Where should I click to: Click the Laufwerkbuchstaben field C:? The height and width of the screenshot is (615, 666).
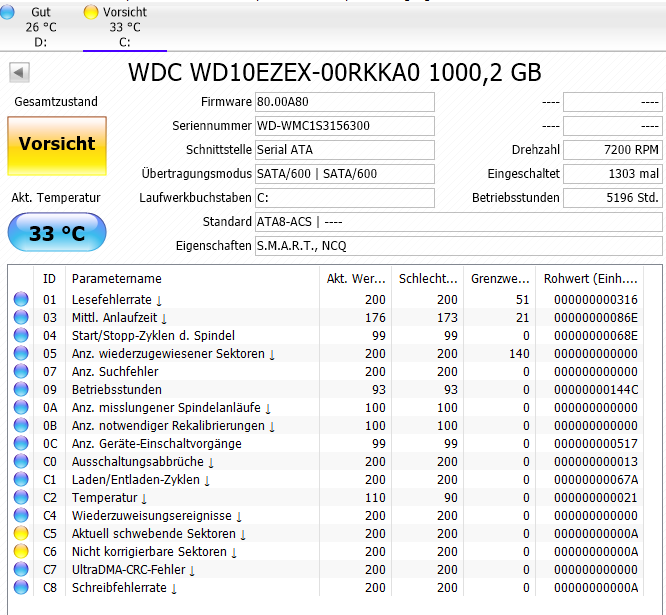click(x=344, y=198)
